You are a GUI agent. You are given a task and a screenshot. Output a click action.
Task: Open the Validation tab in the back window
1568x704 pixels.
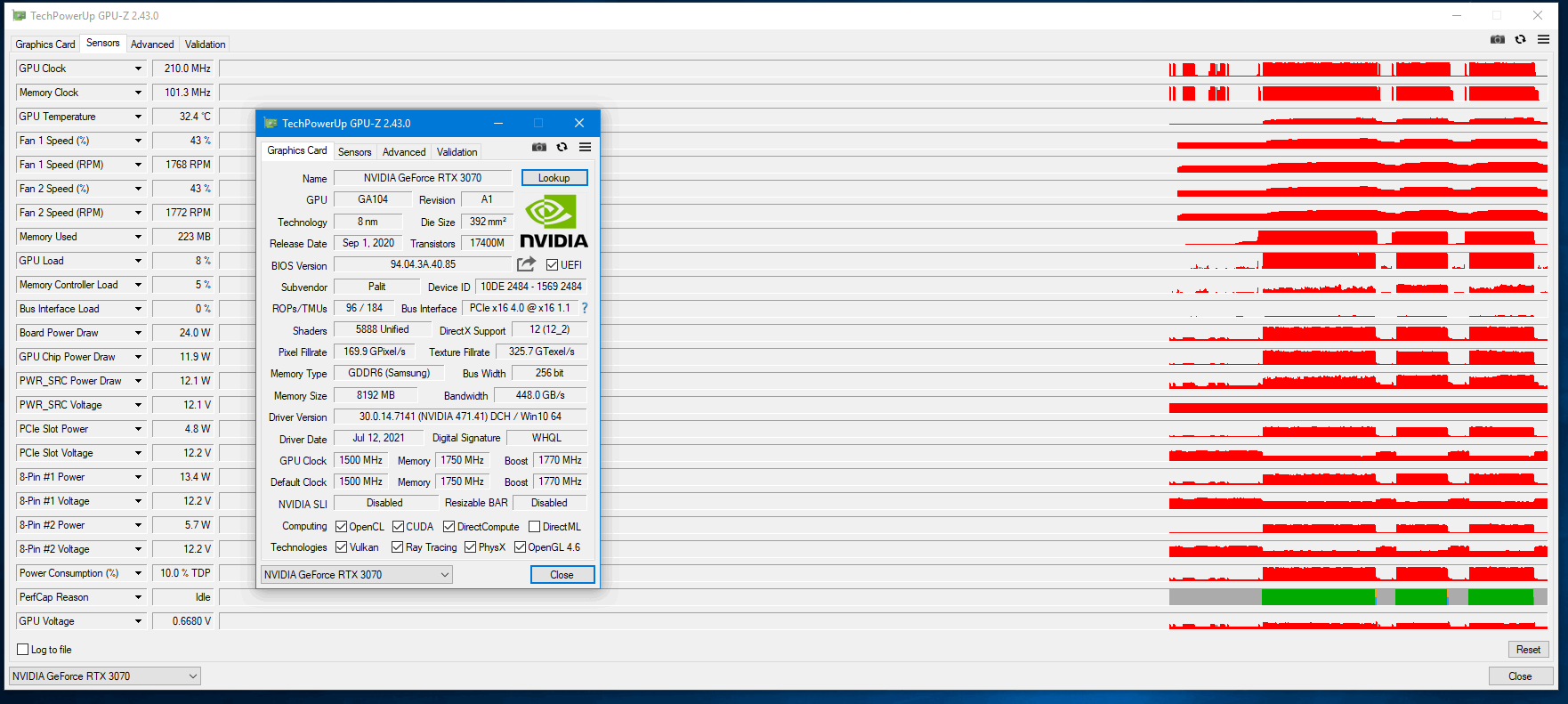[205, 45]
